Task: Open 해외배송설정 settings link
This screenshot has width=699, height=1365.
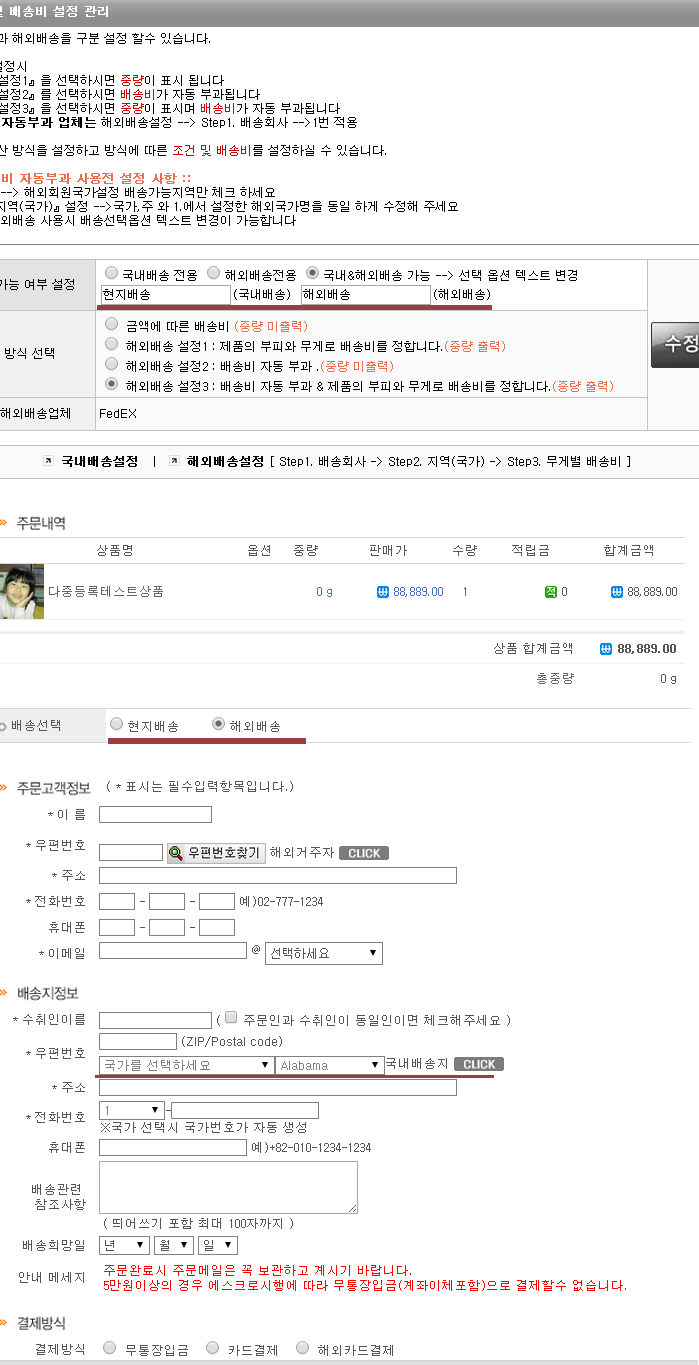Action: click(224, 462)
